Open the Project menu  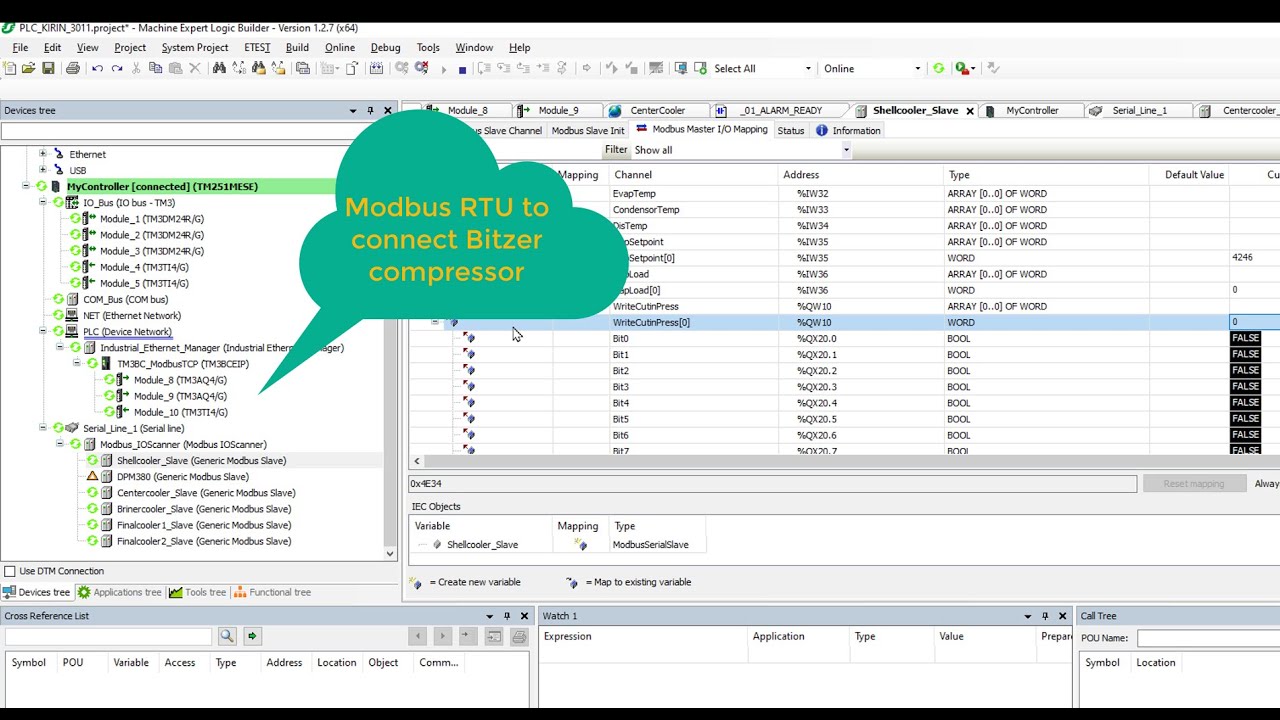click(130, 47)
